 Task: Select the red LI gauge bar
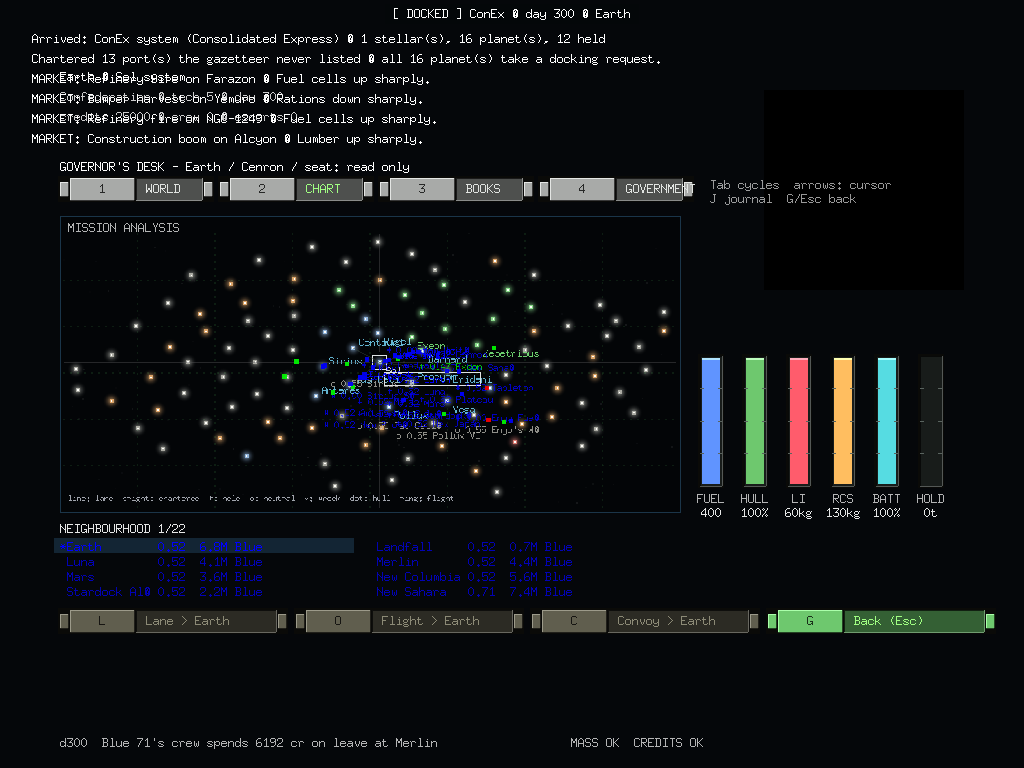pos(799,421)
